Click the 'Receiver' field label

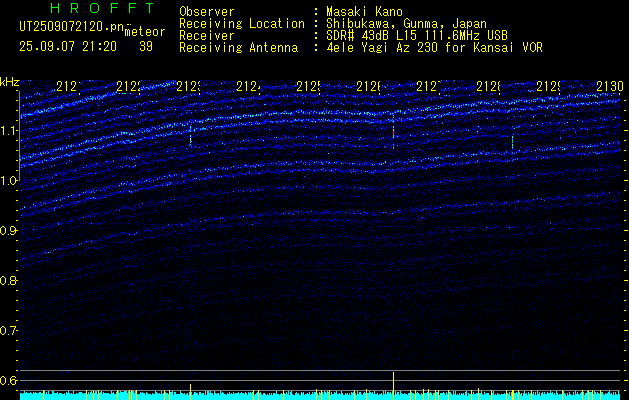tap(207, 36)
